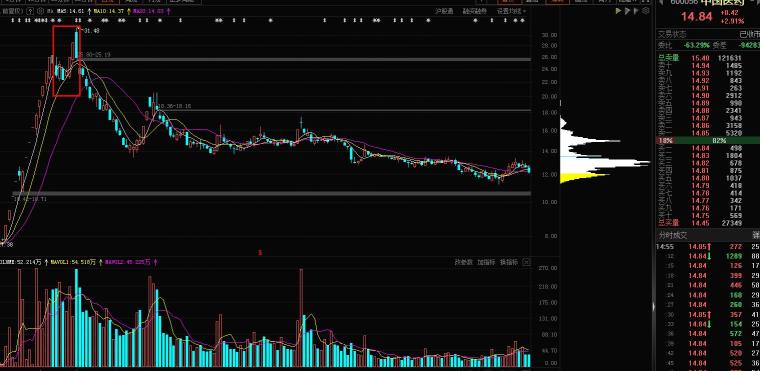
Task: Click buy order price 14.80
Action: pos(701,178)
